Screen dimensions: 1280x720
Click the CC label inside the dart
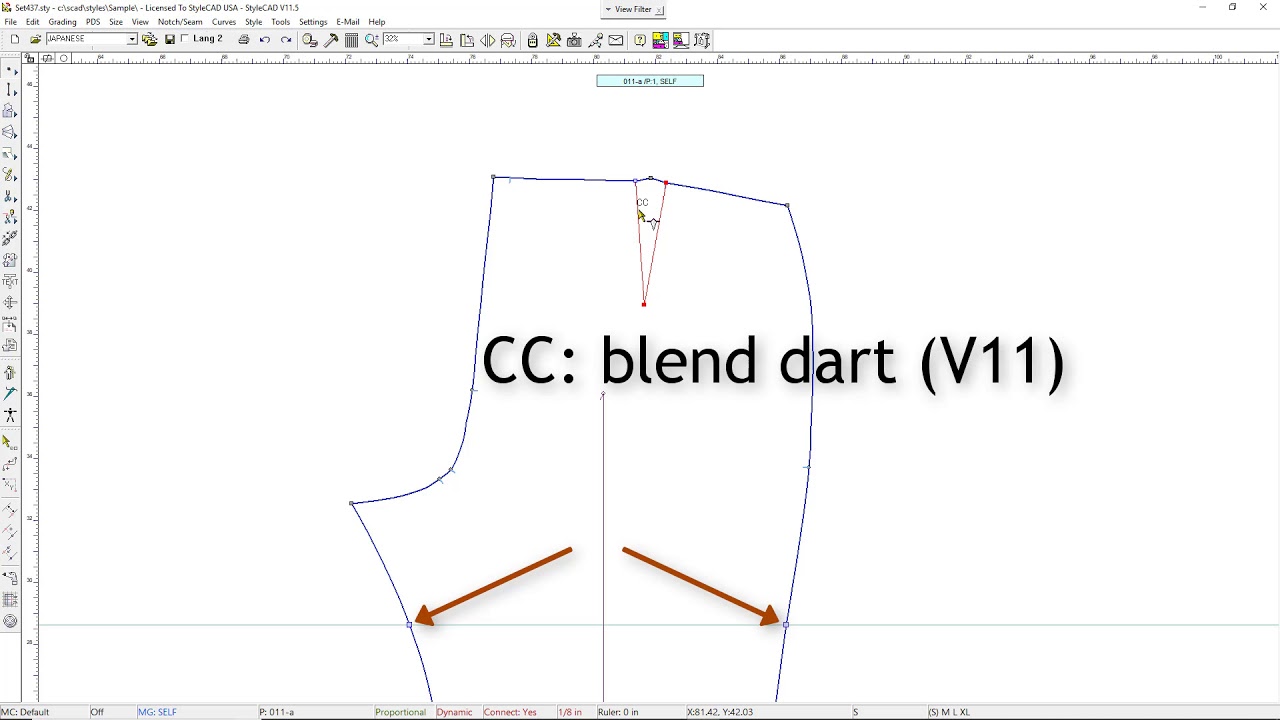click(642, 203)
